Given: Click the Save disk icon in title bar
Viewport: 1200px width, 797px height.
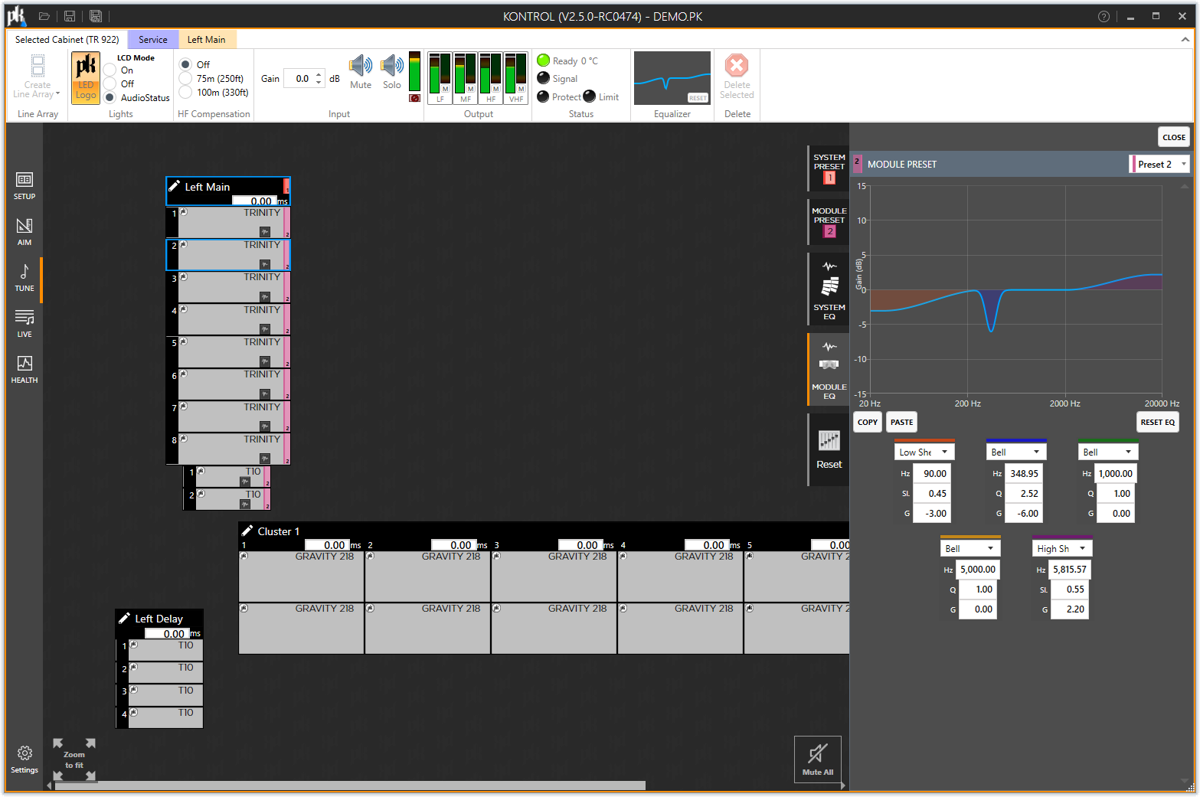Looking at the screenshot, I should click(69, 16).
